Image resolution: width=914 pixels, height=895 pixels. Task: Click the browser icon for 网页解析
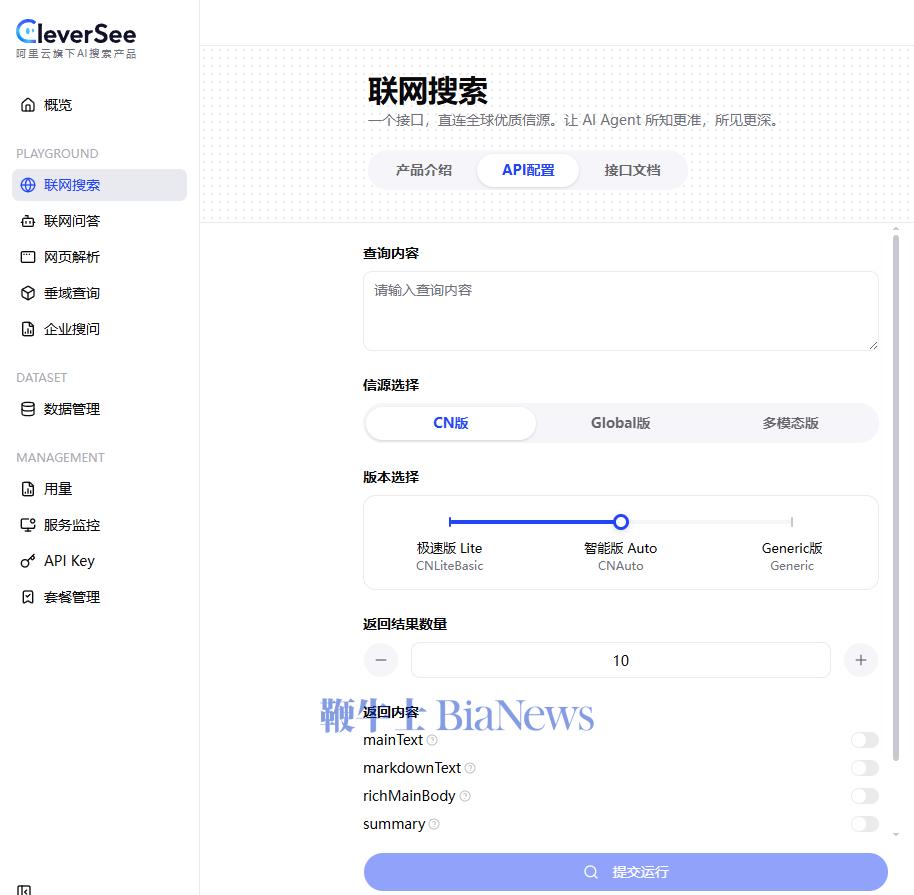pos(27,257)
